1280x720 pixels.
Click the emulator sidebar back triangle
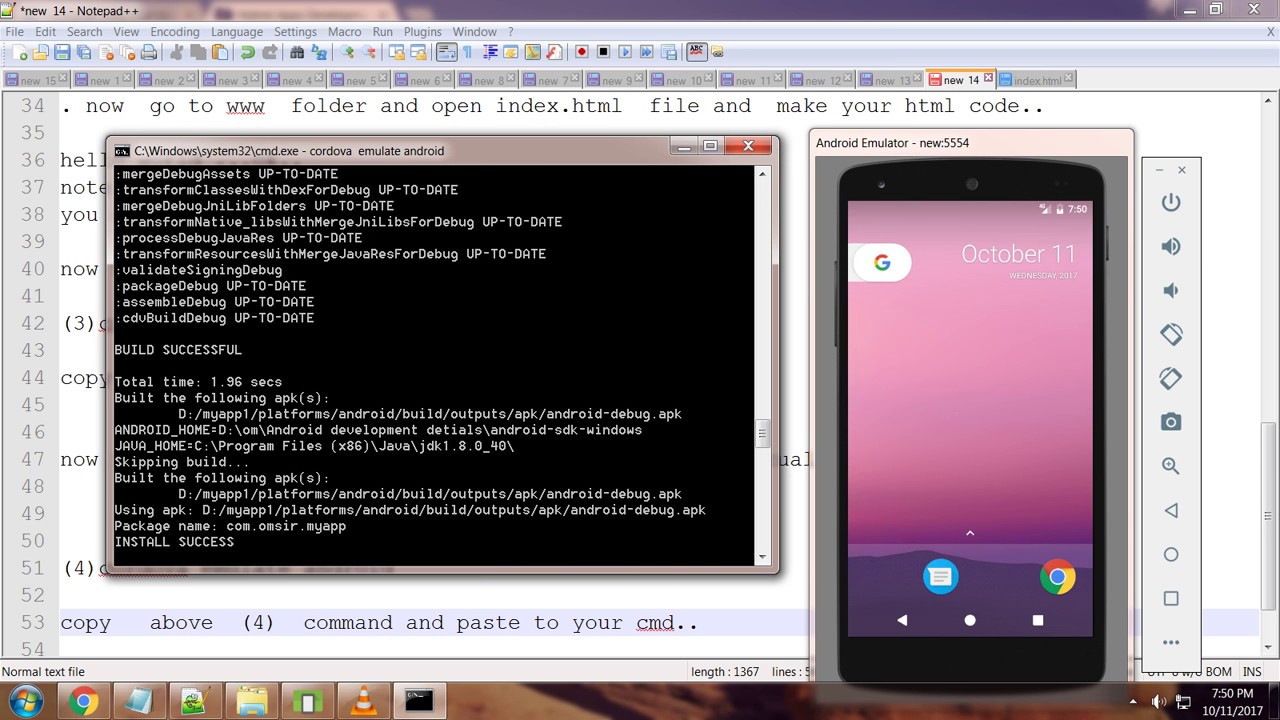(x=1171, y=510)
